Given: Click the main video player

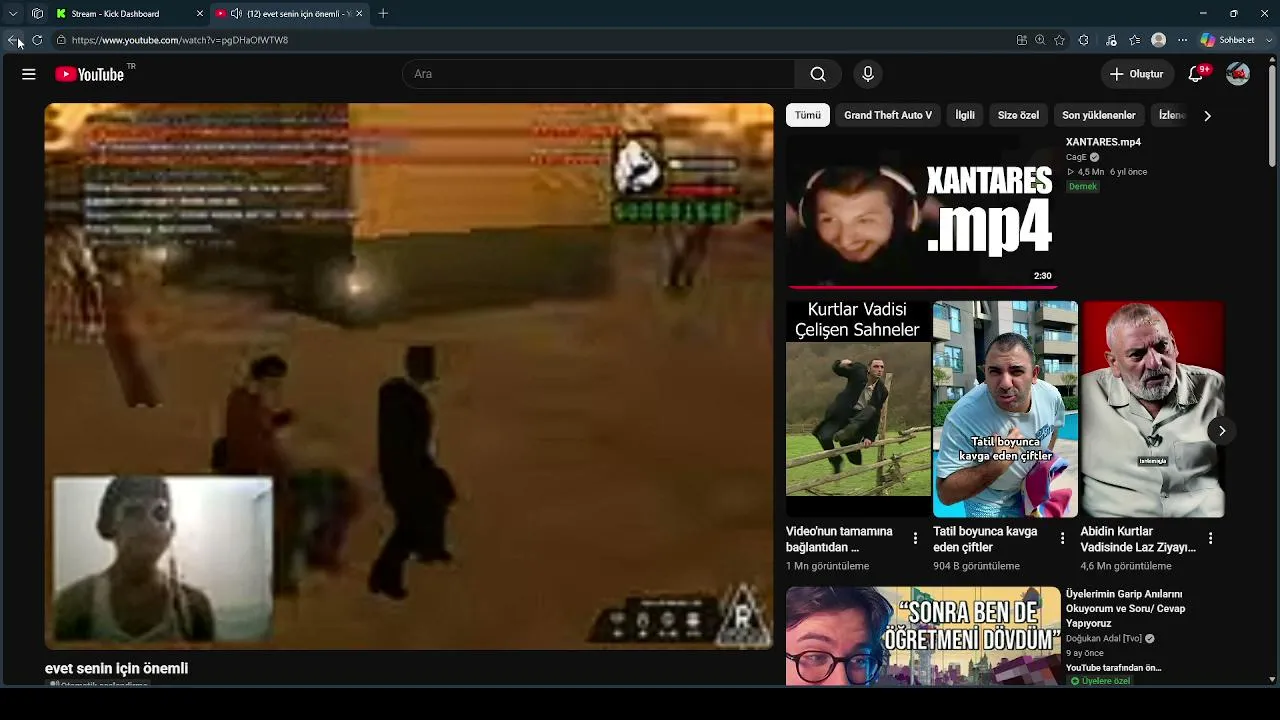Looking at the screenshot, I should point(409,376).
